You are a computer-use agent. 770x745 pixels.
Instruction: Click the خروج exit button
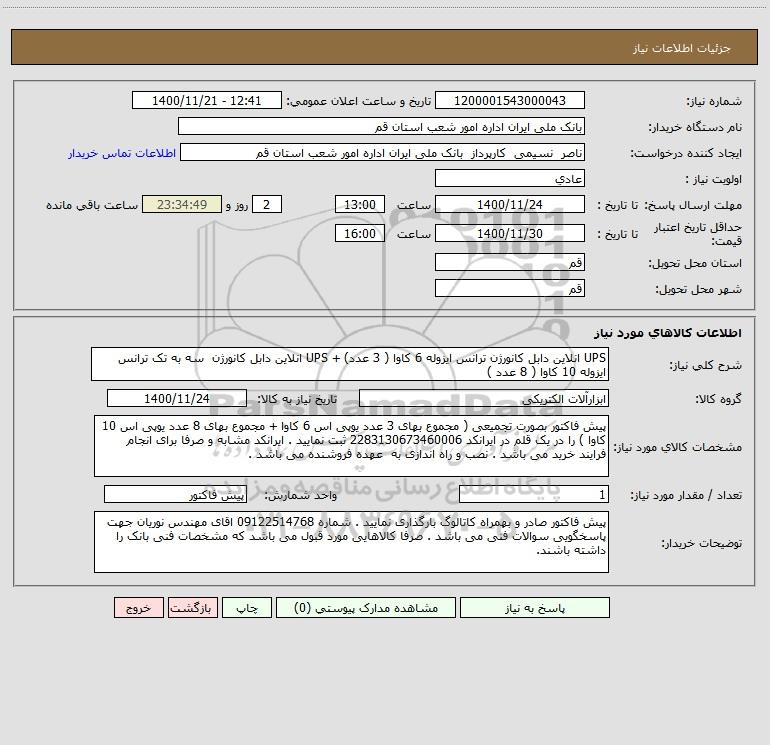click(x=138, y=608)
